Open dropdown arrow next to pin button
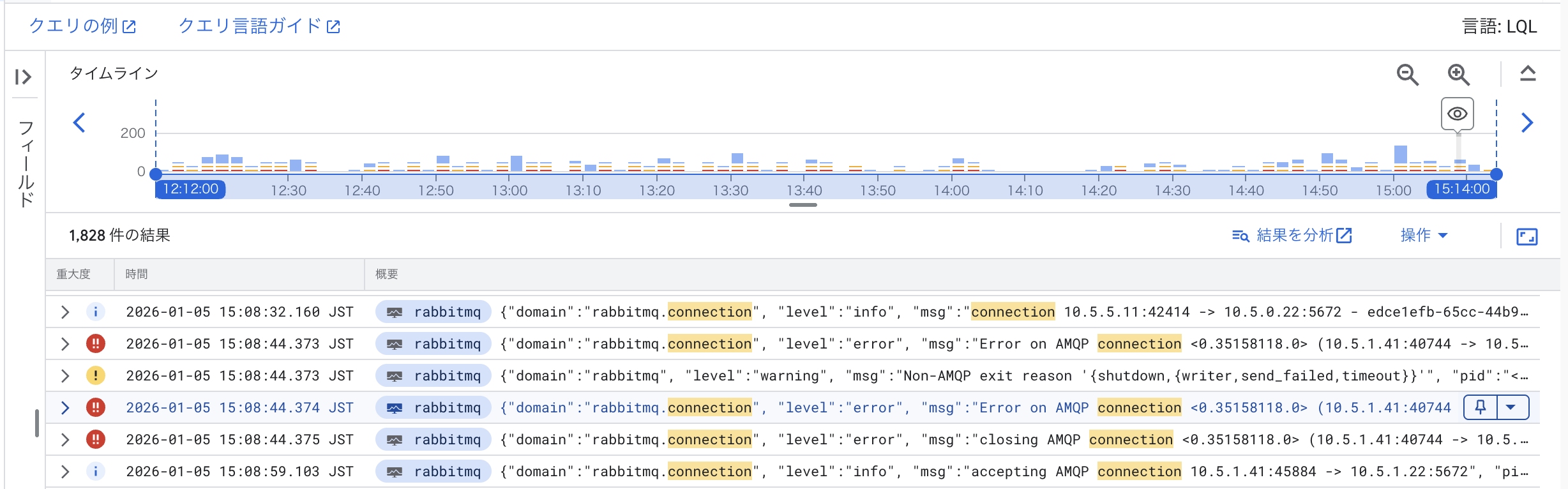Viewport: 1568px width, 489px height. [1511, 407]
